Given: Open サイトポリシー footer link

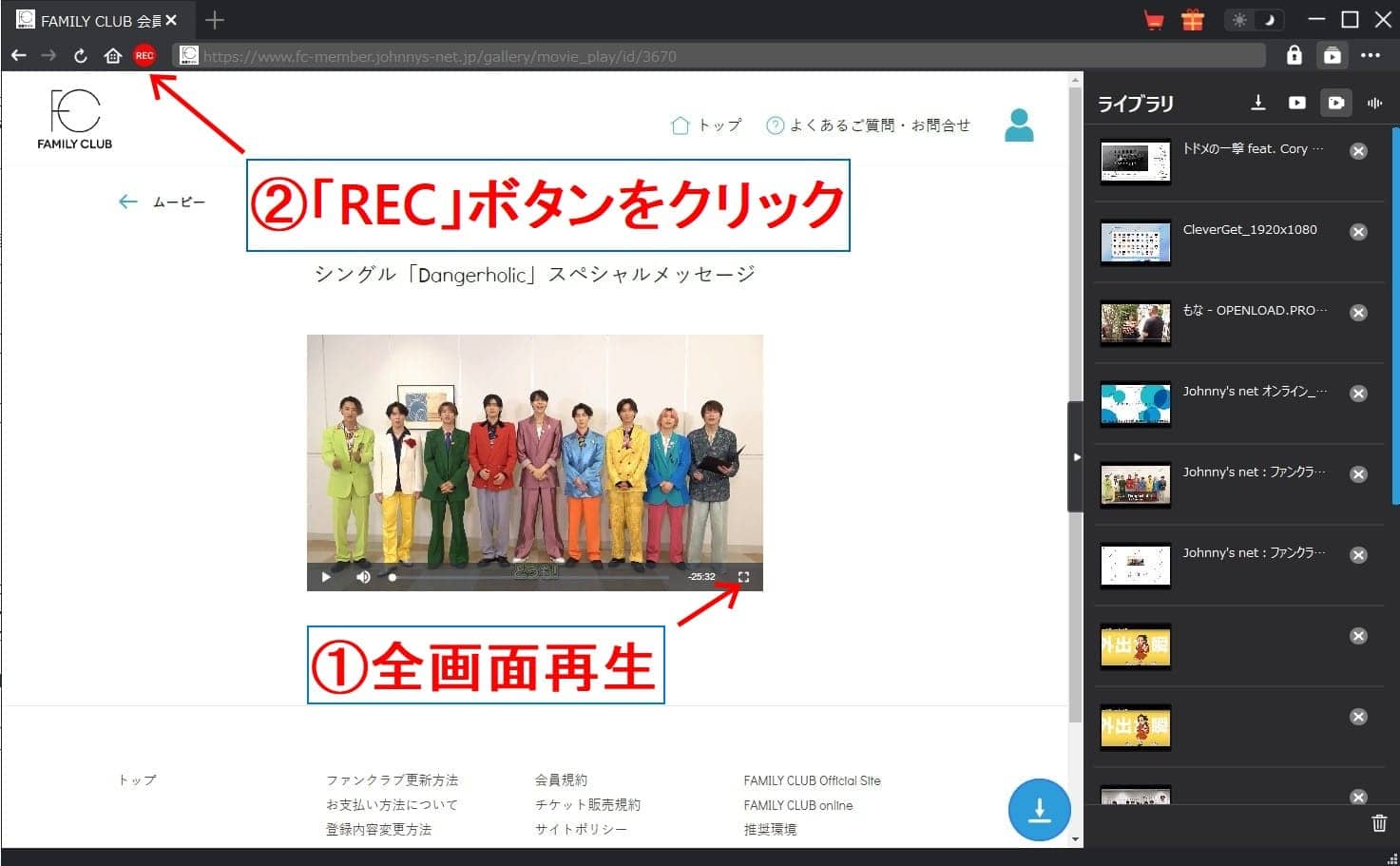Looking at the screenshot, I should (581, 829).
